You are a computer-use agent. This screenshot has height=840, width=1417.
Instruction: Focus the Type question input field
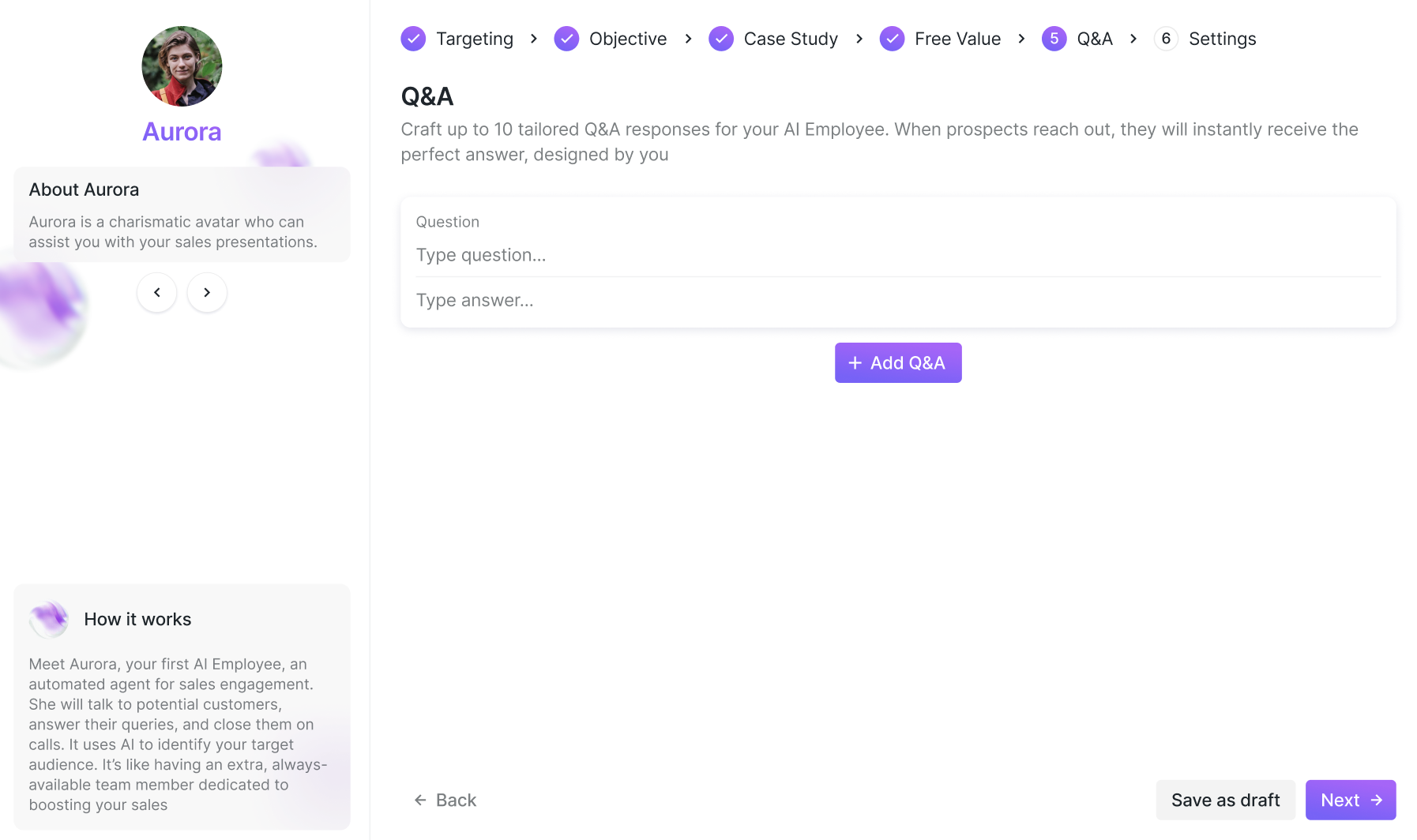pyautogui.click(x=897, y=255)
